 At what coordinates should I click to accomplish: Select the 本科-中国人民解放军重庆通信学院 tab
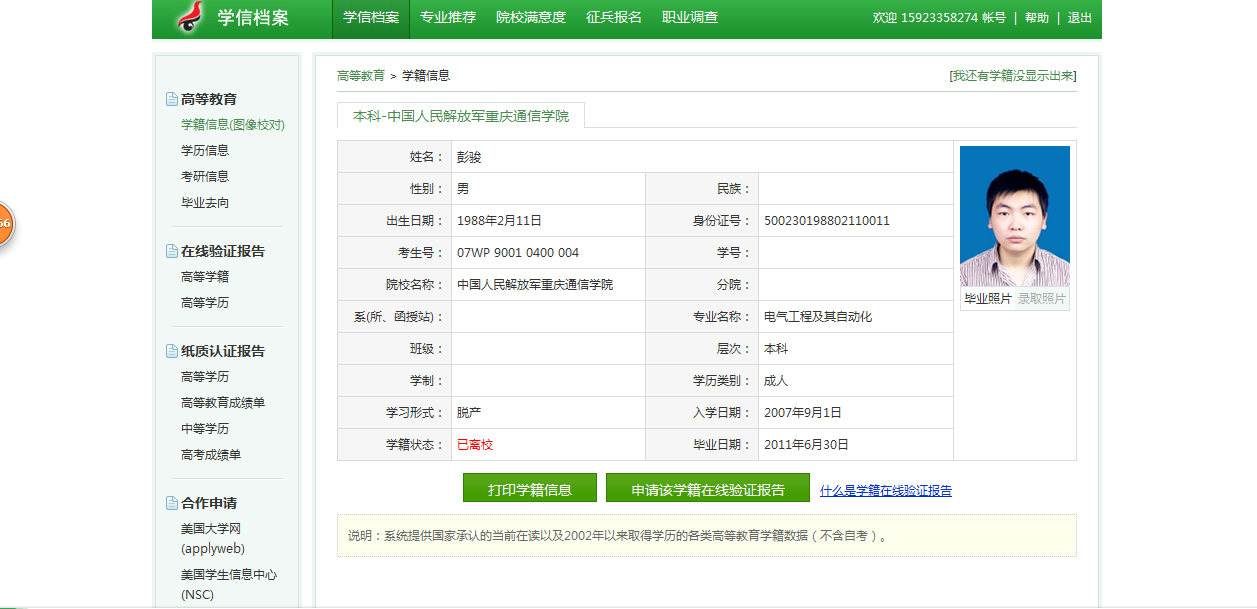tap(461, 116)
